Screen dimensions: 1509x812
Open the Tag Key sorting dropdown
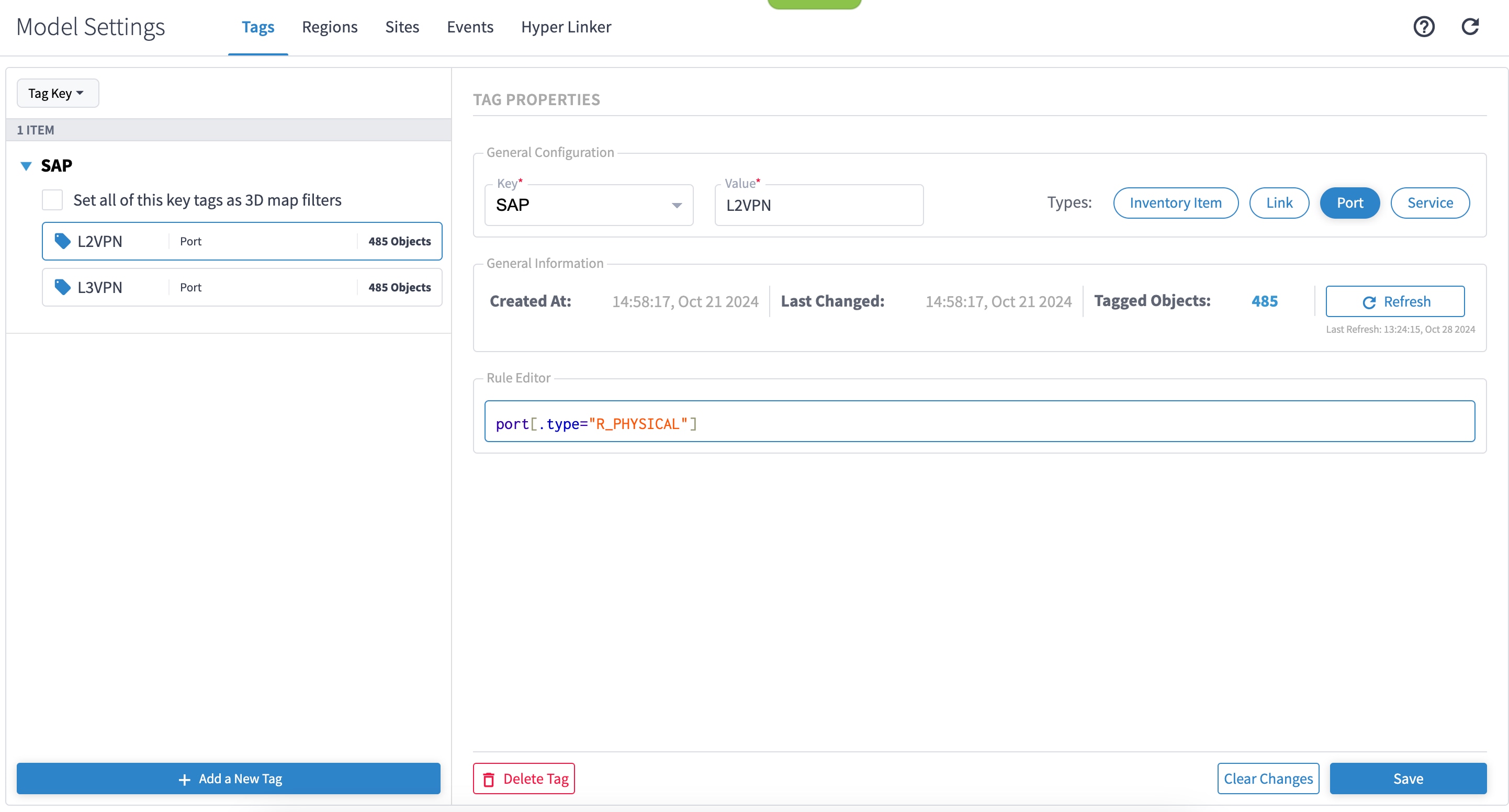tap(57, 93)
